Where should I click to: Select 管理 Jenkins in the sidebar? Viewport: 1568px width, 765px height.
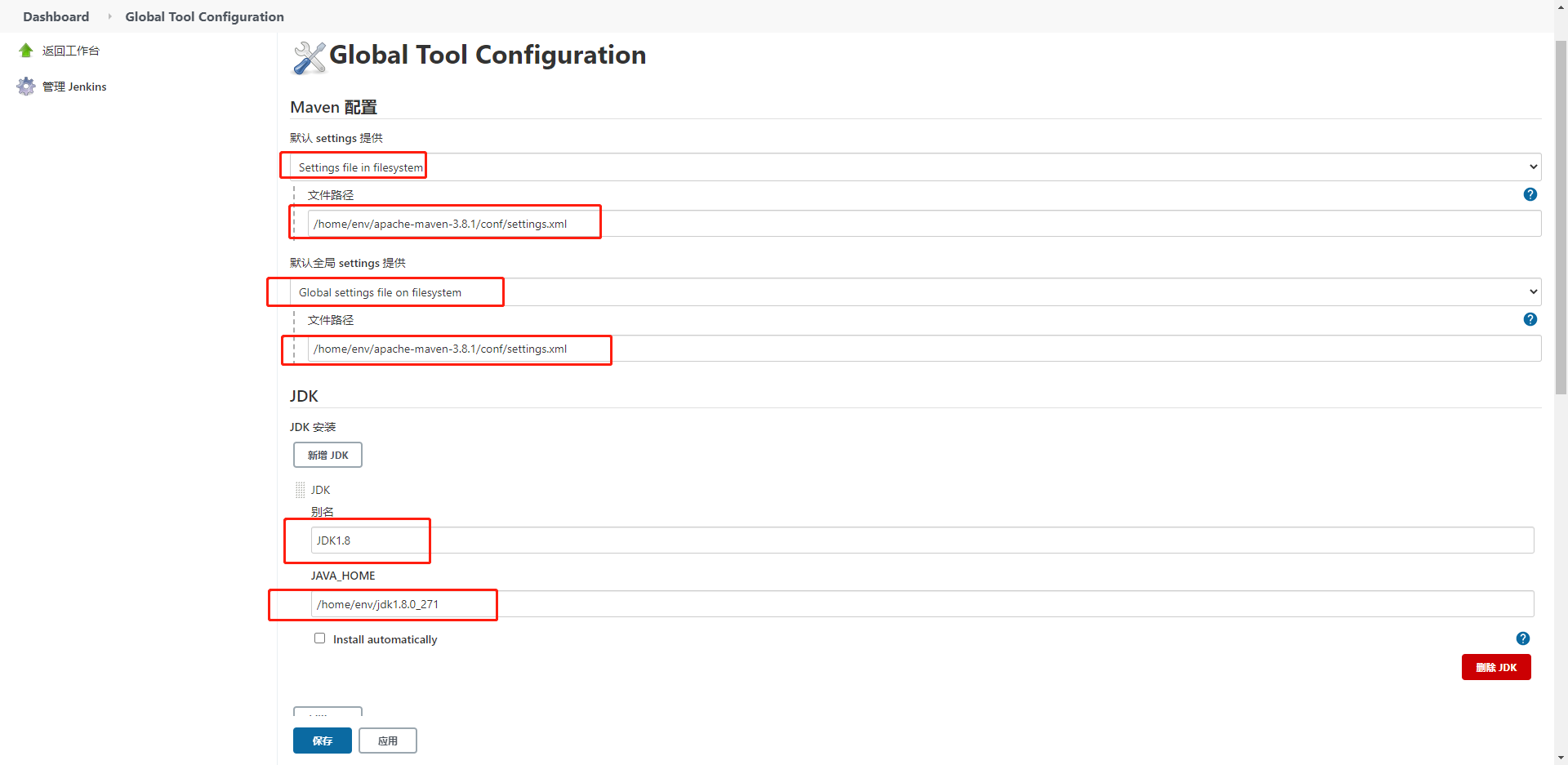pyautogui.click(x=73, y=86)
